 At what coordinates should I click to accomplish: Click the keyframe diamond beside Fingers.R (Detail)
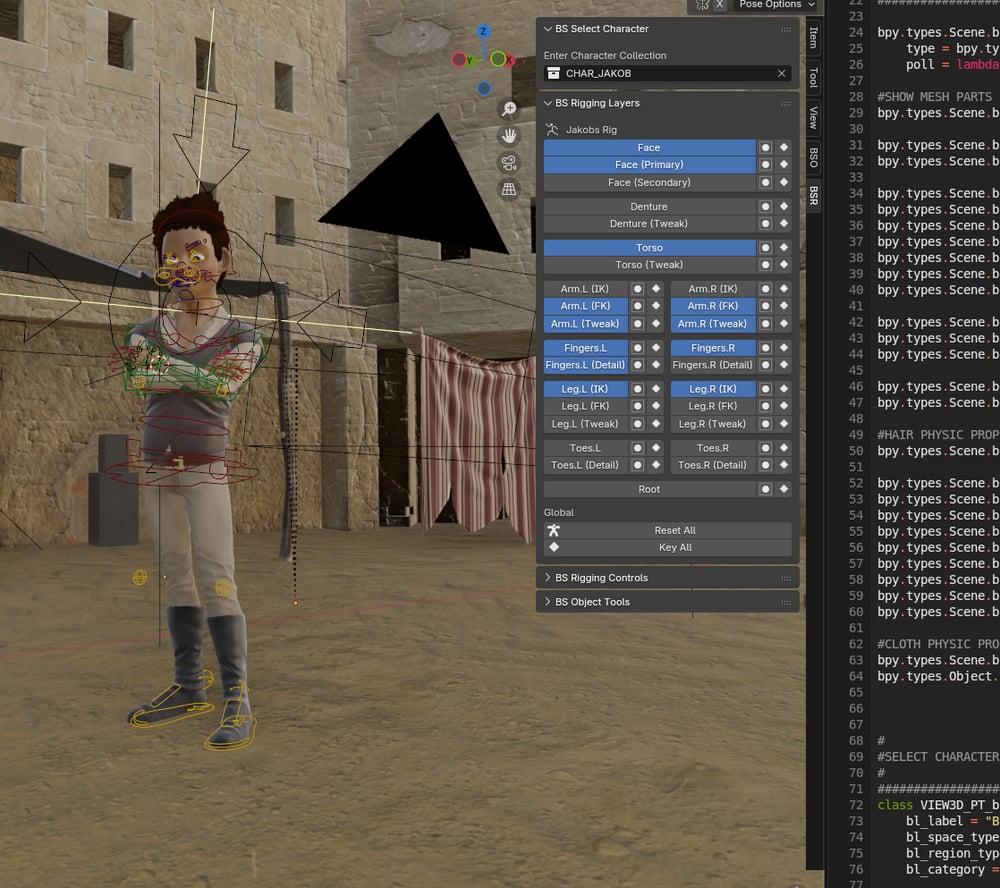pos(784,365)
